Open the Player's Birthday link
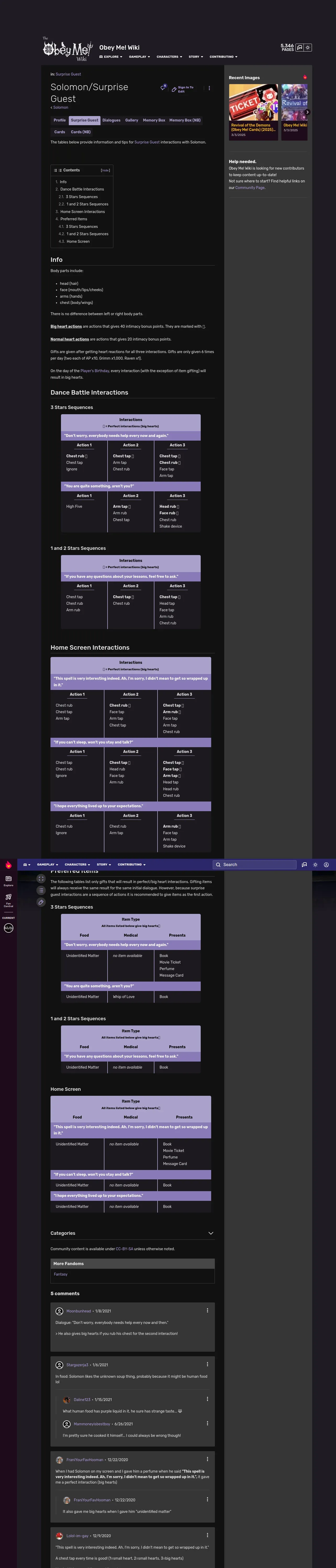This screenshot has height=1568, width=336. pos(94,371)
